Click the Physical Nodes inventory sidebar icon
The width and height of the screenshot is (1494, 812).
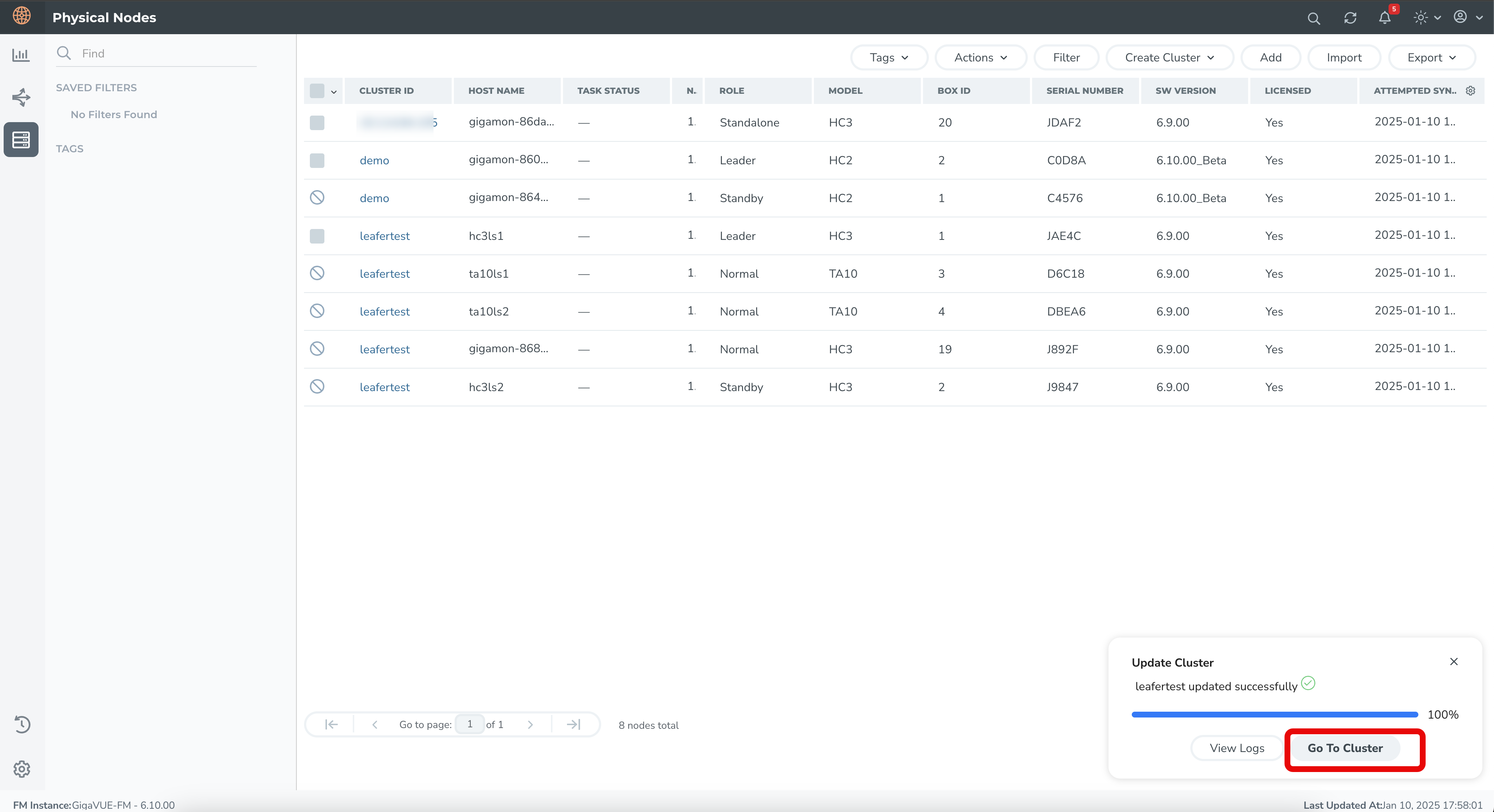point(21,140)
